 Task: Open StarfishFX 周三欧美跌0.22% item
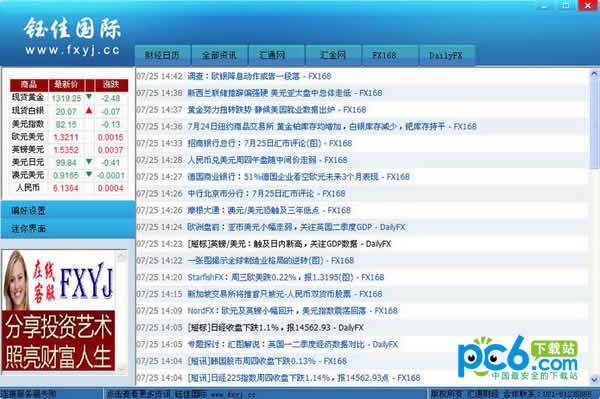tap(286, 277)
